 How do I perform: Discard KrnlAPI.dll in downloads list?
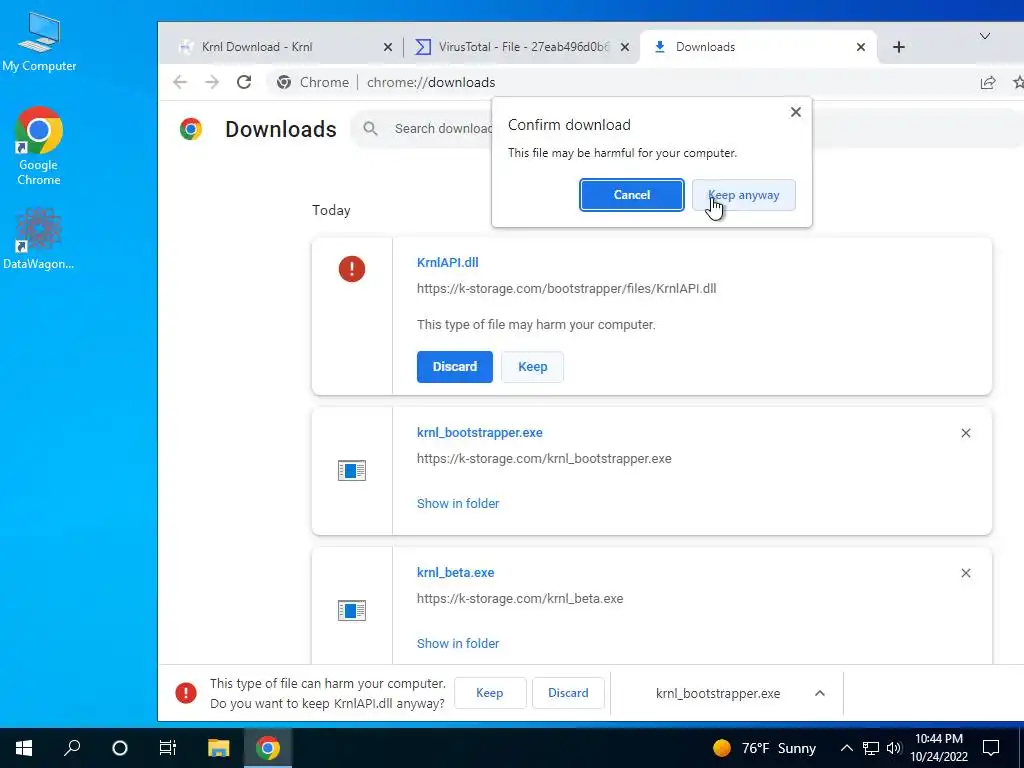(x=455, y=366)
